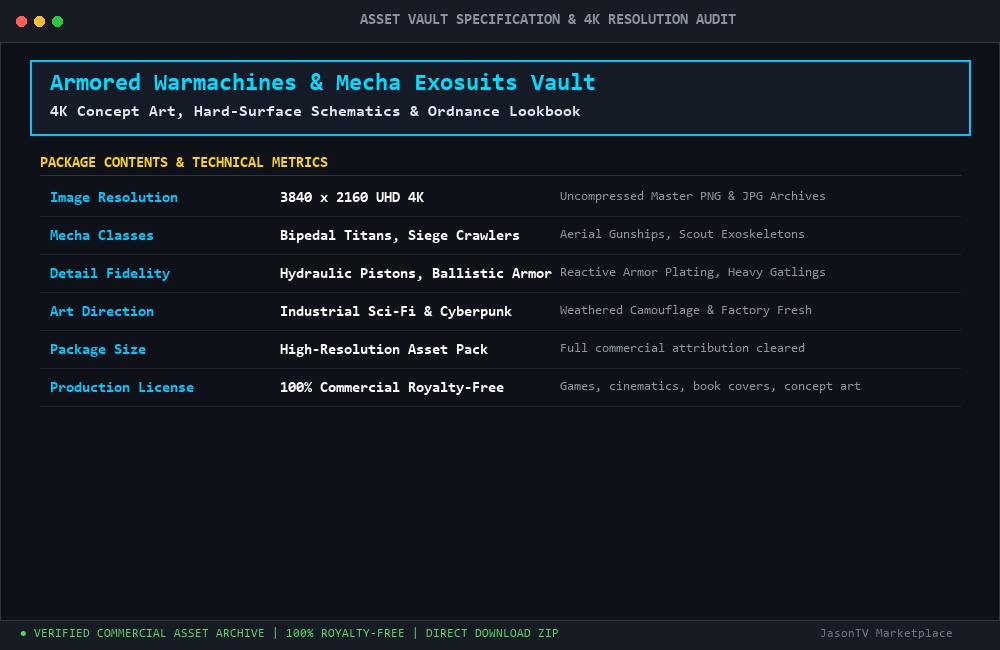1000x650 pixels.
Task: Select the 'Package Size' row label
Action: pos(98,350)
